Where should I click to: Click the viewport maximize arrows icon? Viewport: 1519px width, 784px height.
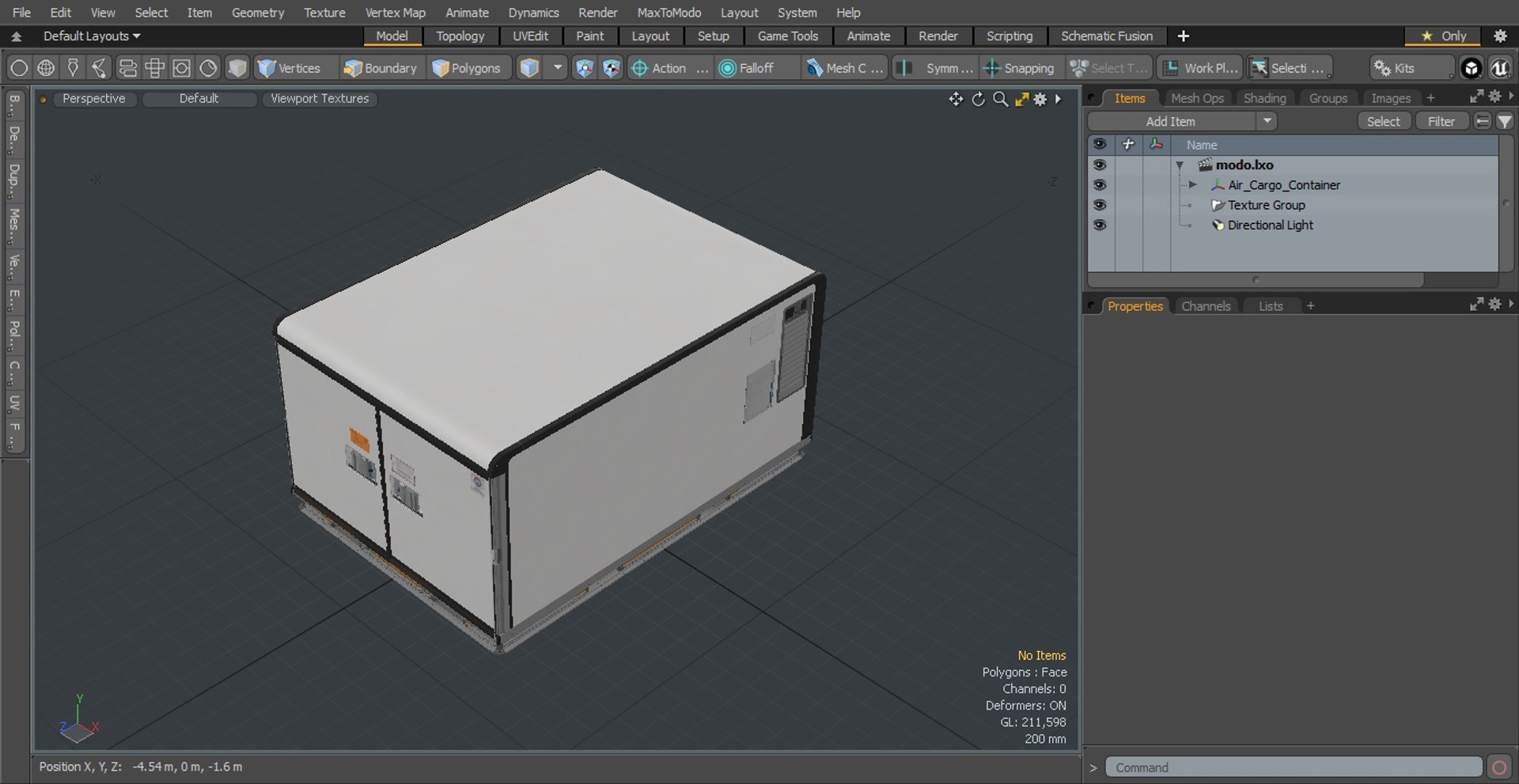click(x=1022, y=99)
